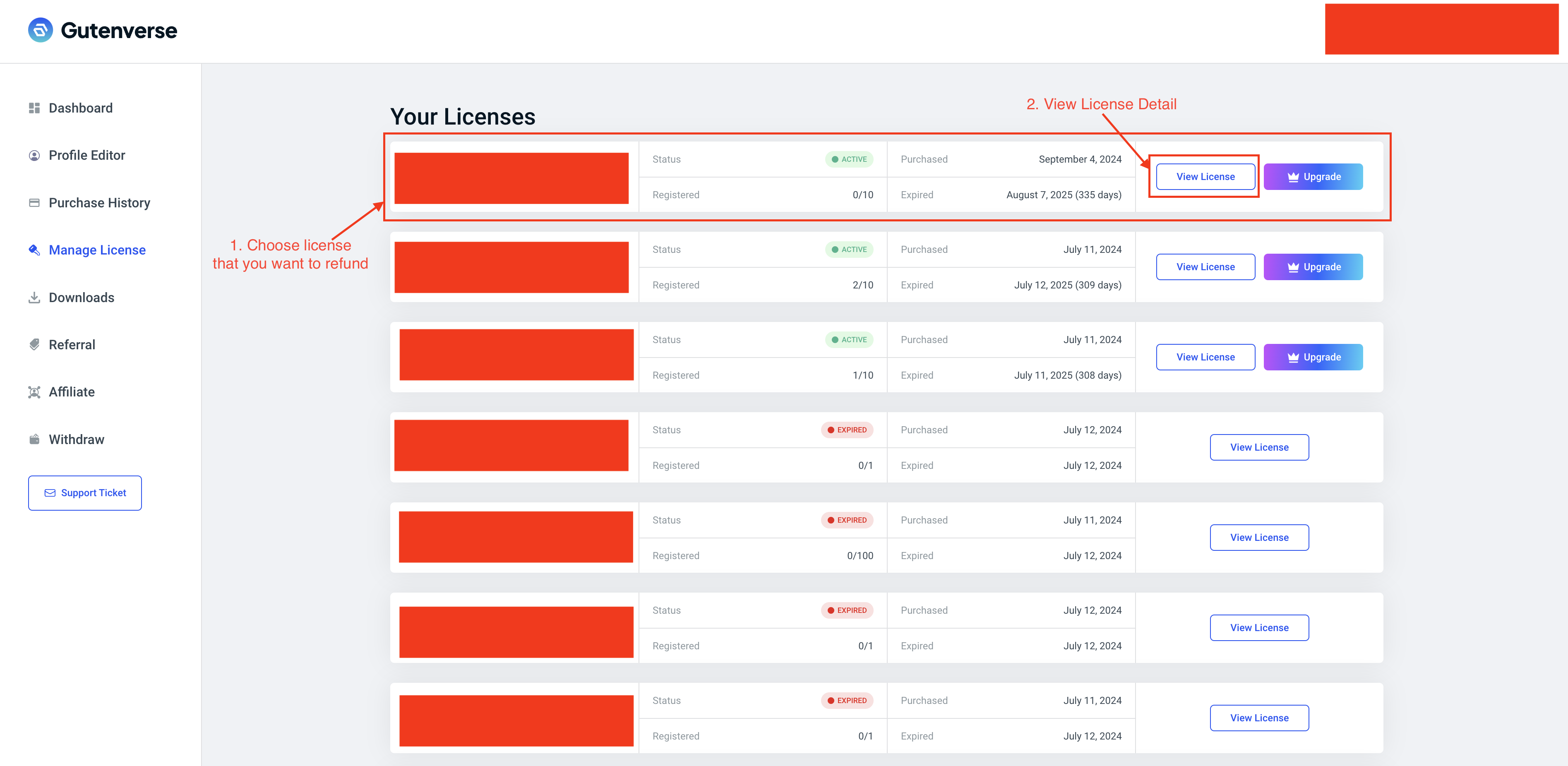This screenshot has height=766, width=1568.
Task: Open the Withdraw menu item
Action: pos(76,439)
